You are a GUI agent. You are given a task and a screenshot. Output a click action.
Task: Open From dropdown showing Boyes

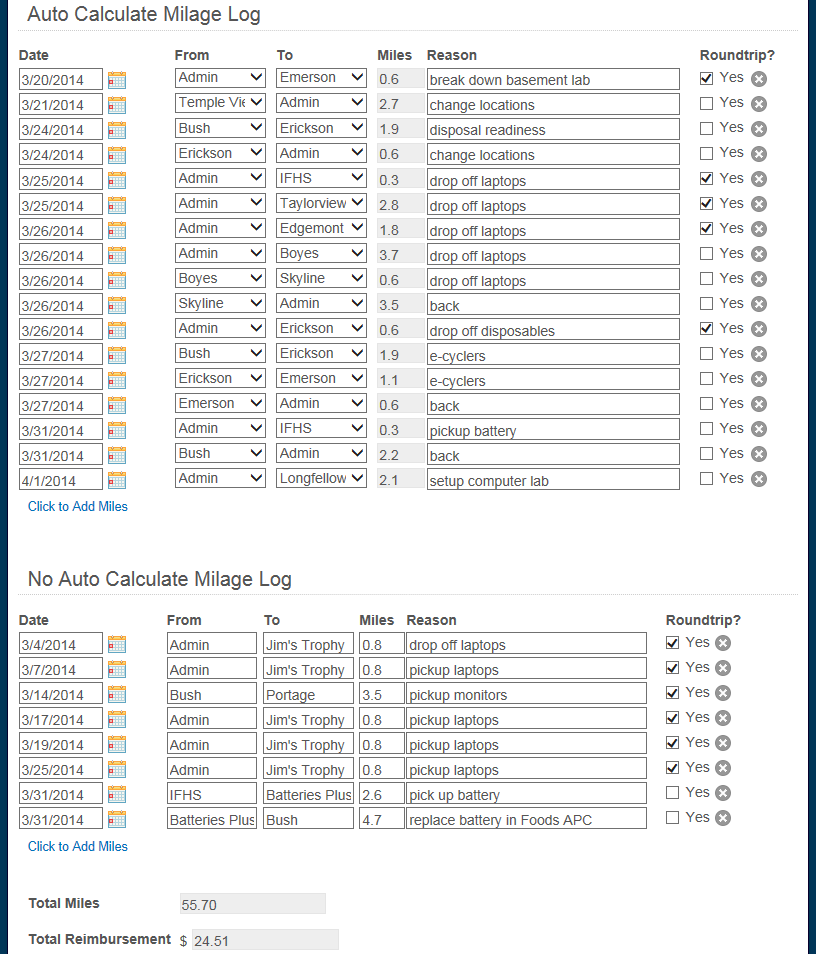(220, 278)
